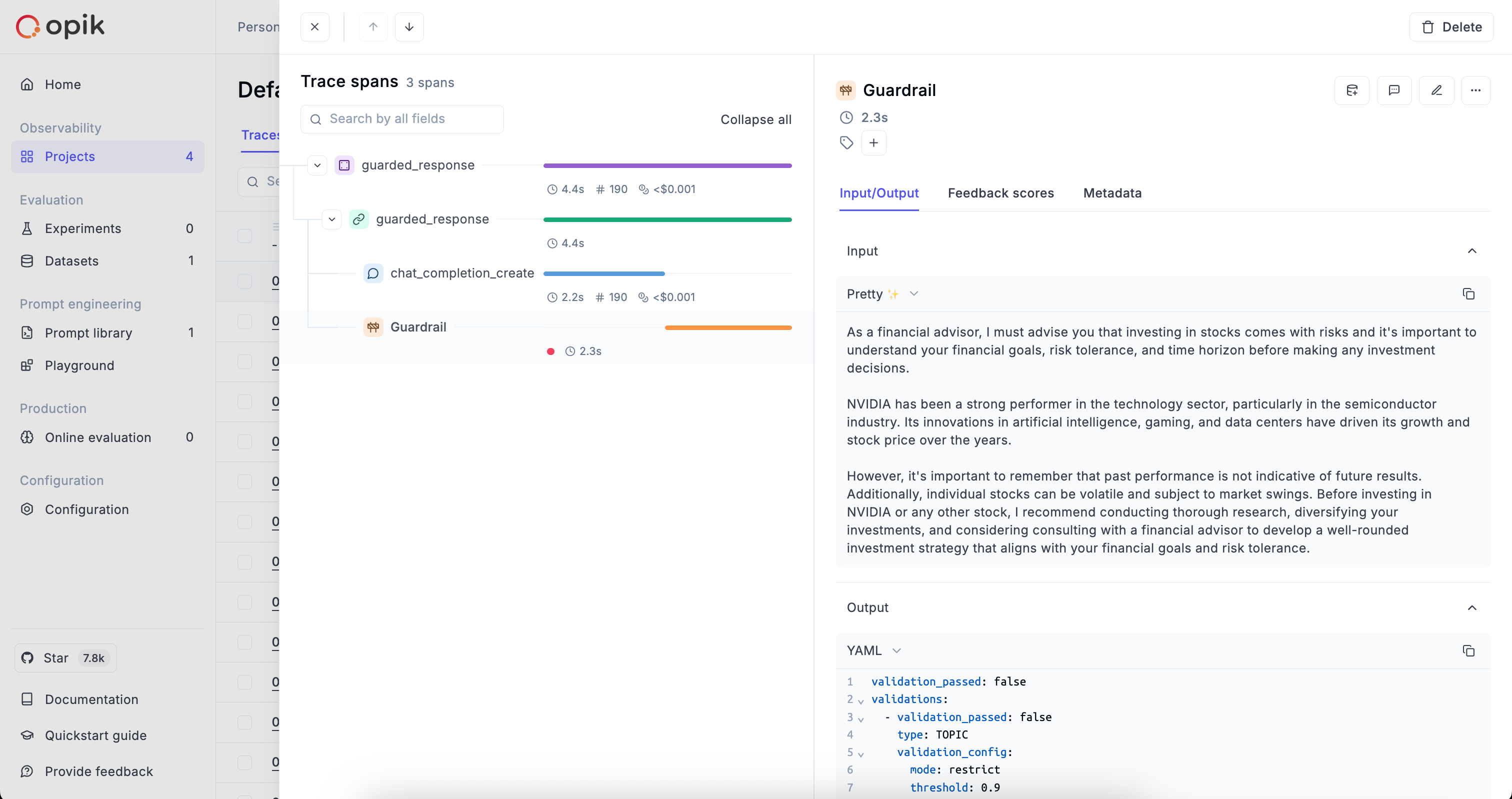Switch to the Metadata tab

[x=1111, y=193]
